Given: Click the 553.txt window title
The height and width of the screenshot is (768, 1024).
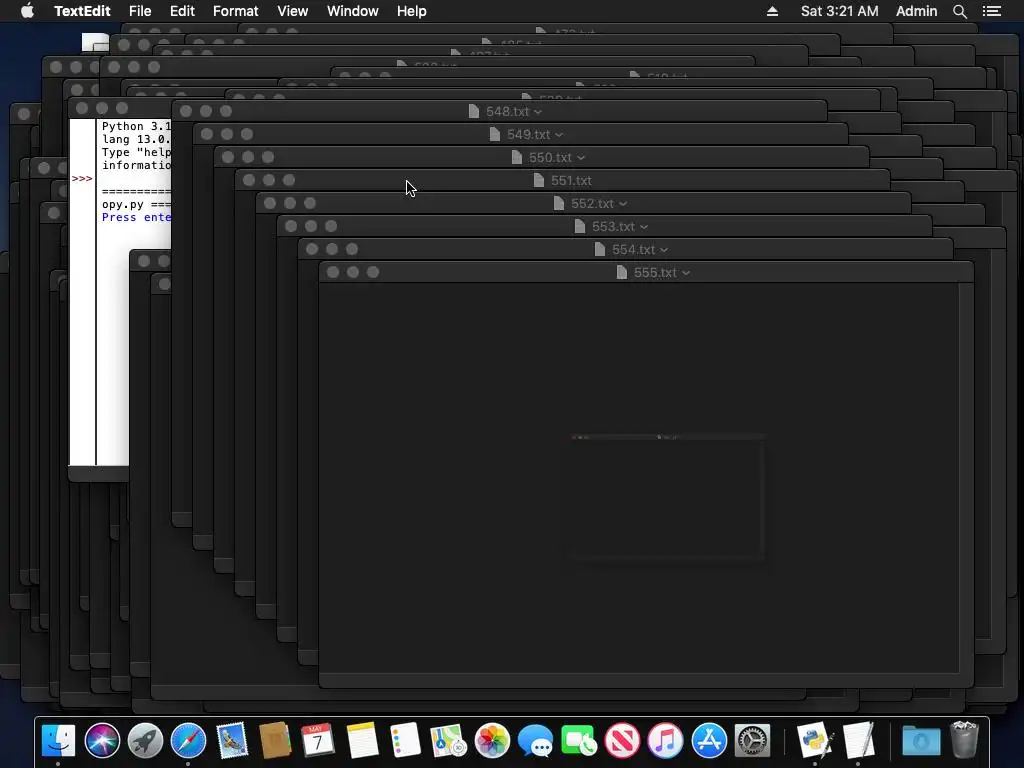Looking at the screenshot, I should click(x=613, y=227).
